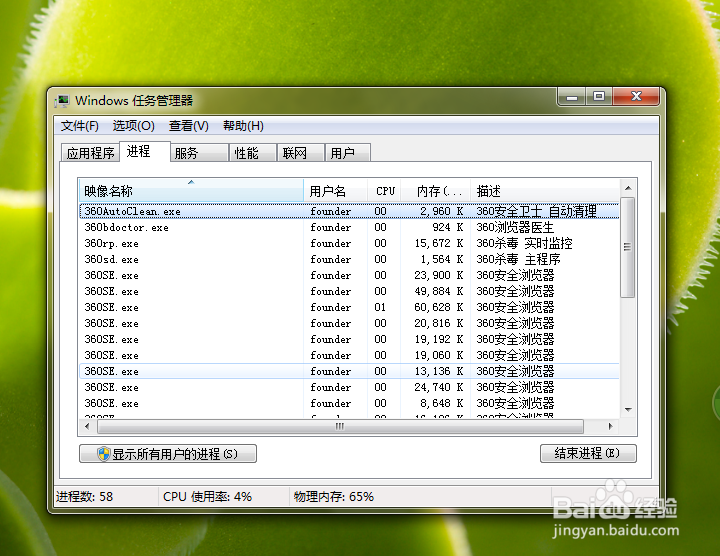Open the 选项(O) menu
720x556 pixels.
tap(134, 126)
